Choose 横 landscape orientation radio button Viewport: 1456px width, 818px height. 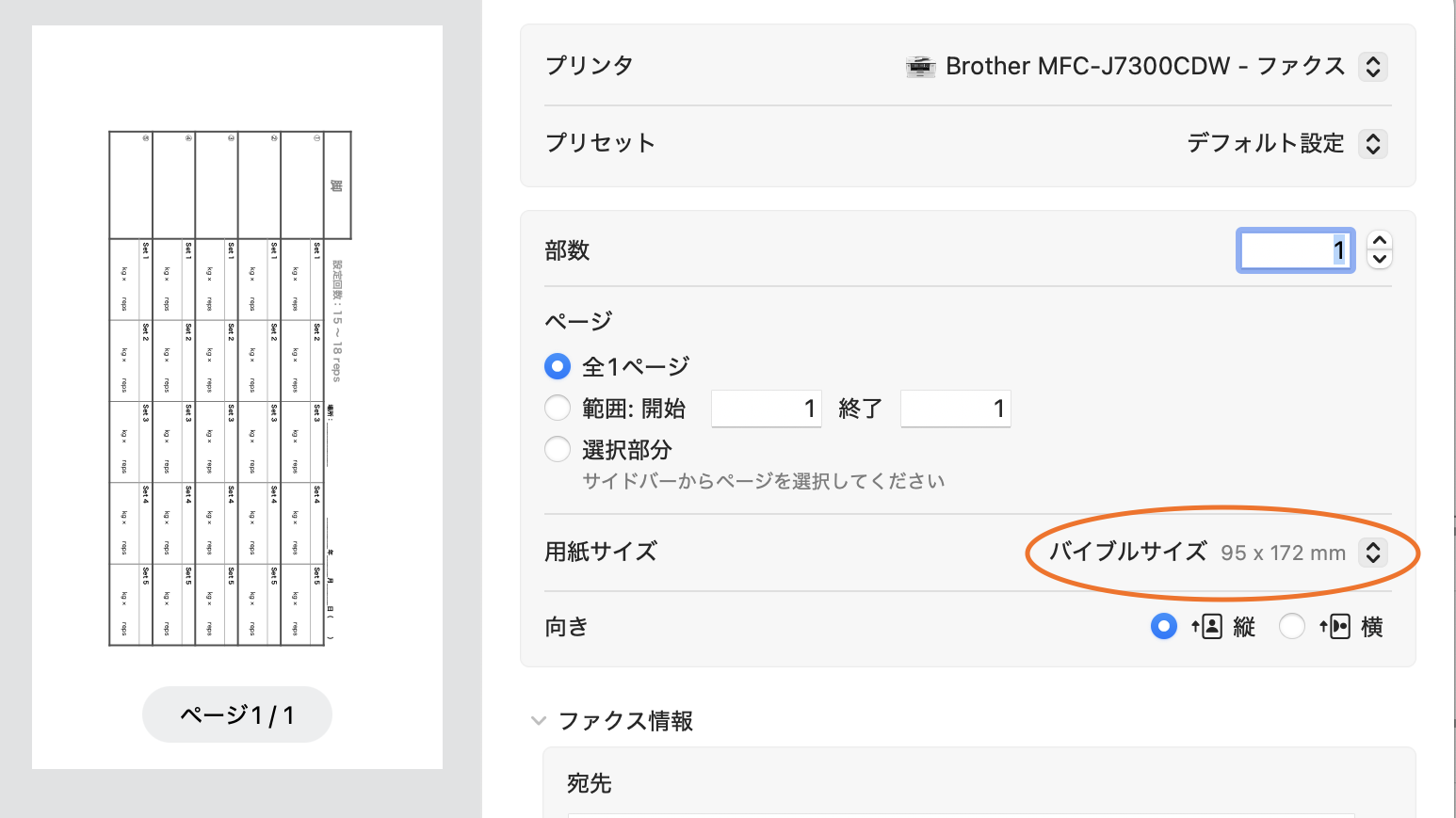point(1292,627)
